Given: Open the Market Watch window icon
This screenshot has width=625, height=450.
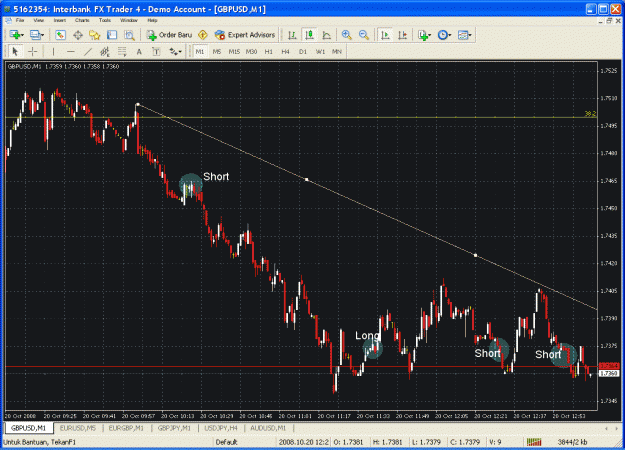Looking at the screenshot, I should click(60, 35).
